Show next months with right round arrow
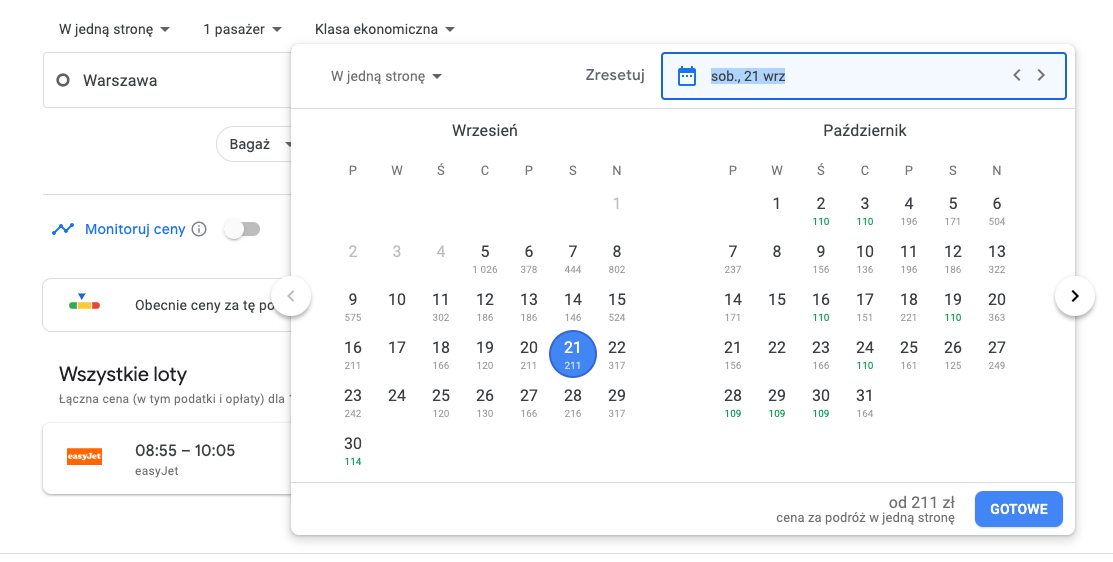Viewport: 1113px width, 562px height. [1075, 296]
